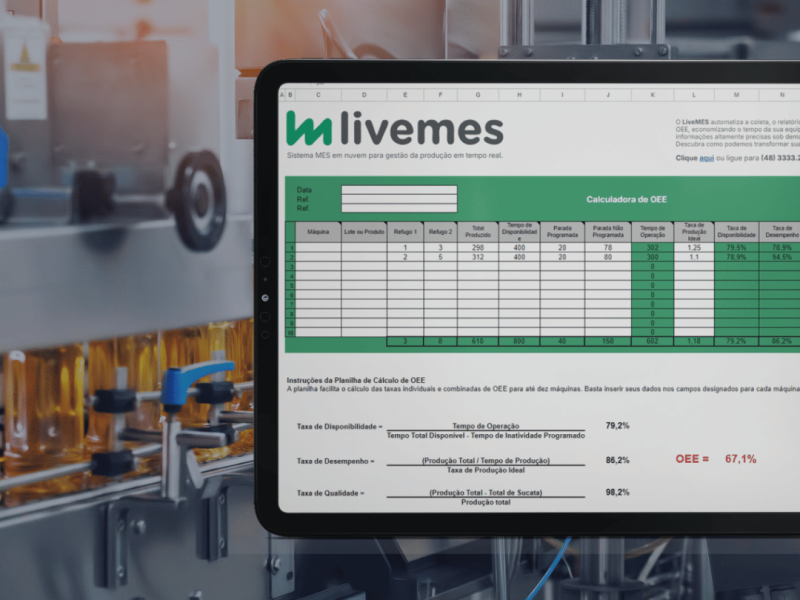Screen dimensions: 800x600
Task: Select green cell with value 302
Action: [x=653, y=247]
